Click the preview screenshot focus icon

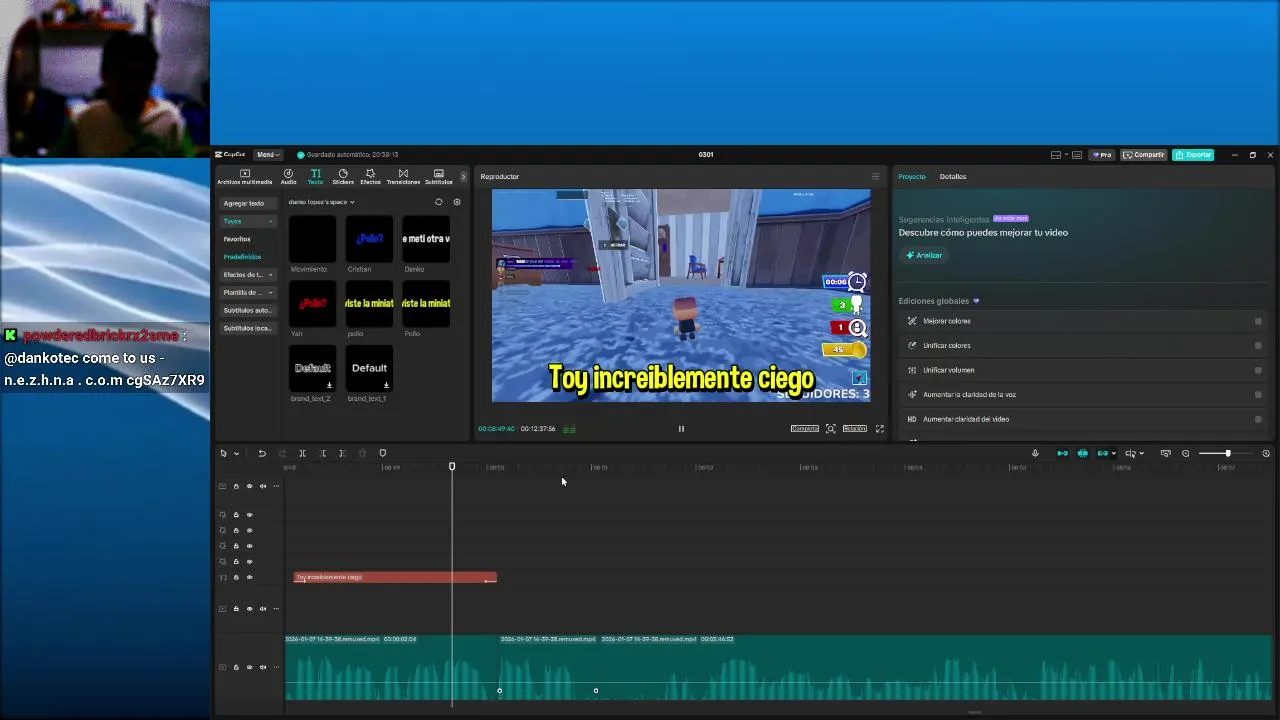click(x=830, y=429)
